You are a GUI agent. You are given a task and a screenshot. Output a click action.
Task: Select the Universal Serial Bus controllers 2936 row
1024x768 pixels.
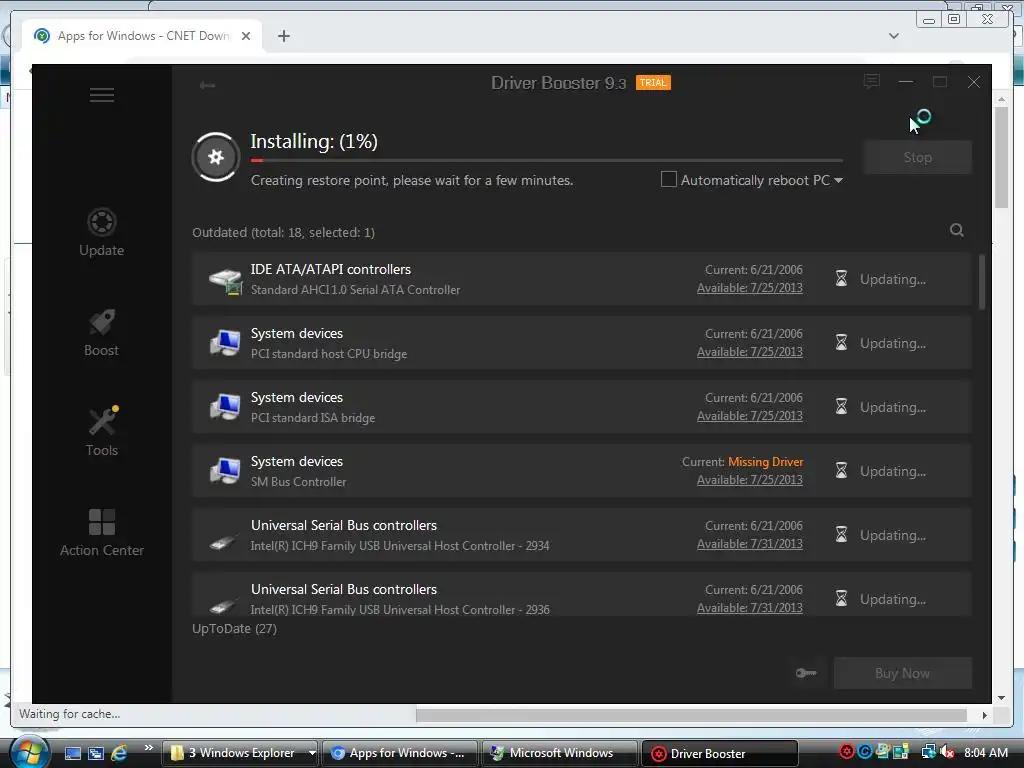(x=582, y=595)
